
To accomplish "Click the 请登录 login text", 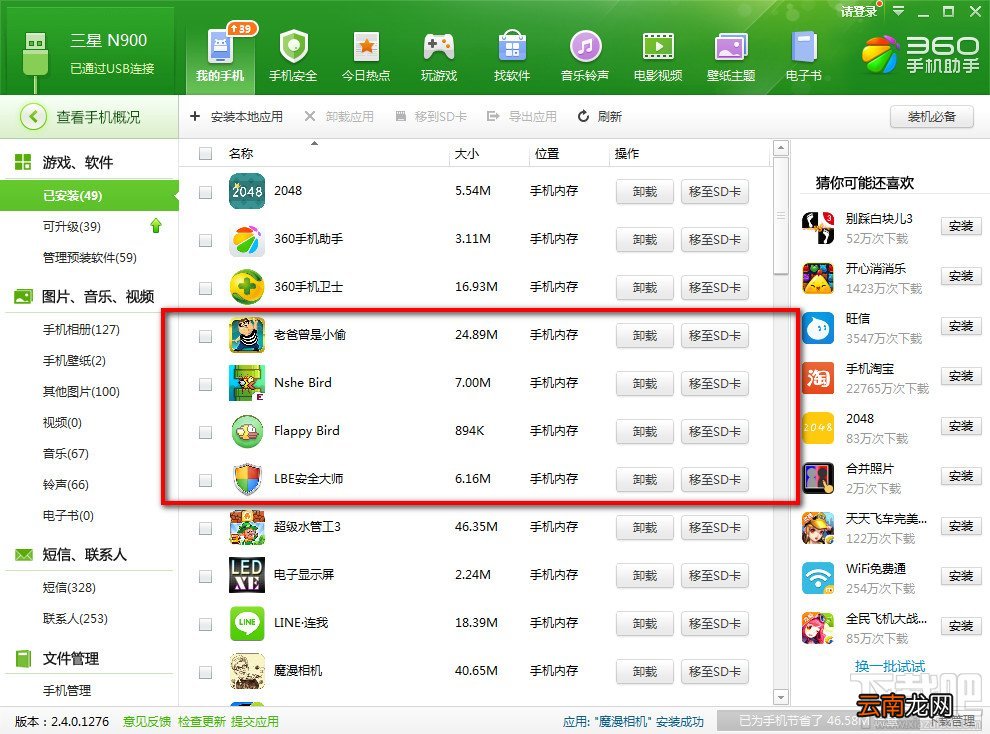I will click(859, 11).
